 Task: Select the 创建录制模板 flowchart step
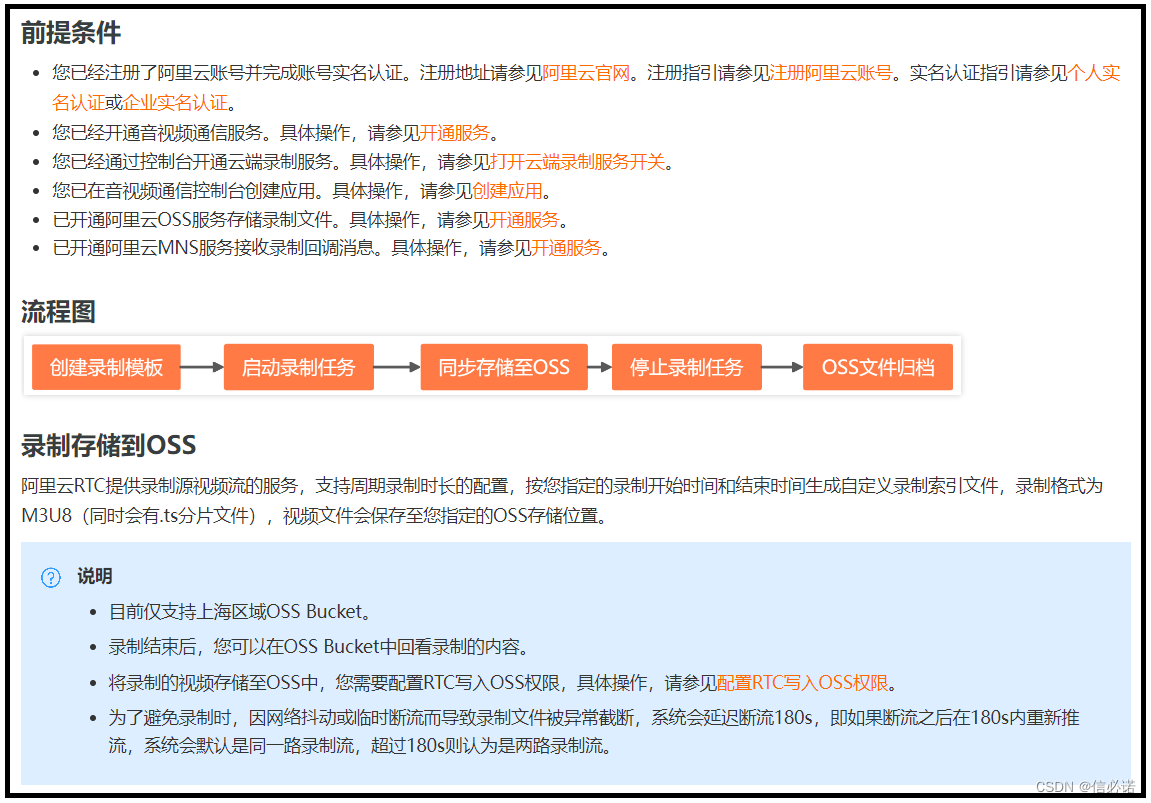click(x=106, y=367)
